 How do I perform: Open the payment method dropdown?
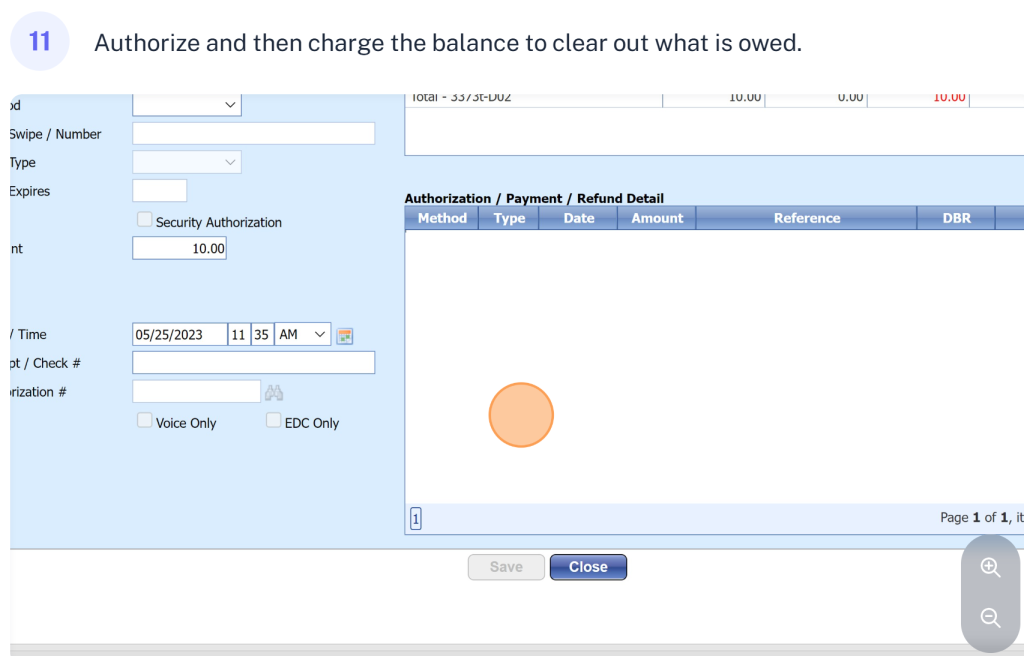(x=187, y=104)
